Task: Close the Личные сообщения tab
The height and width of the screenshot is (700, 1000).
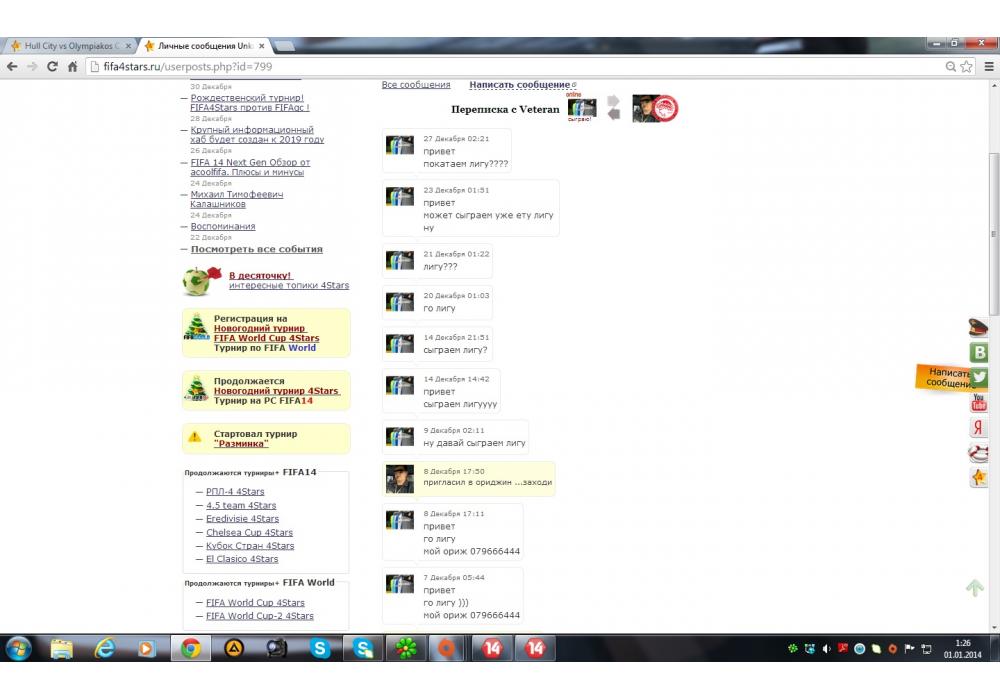Action: 262,46
